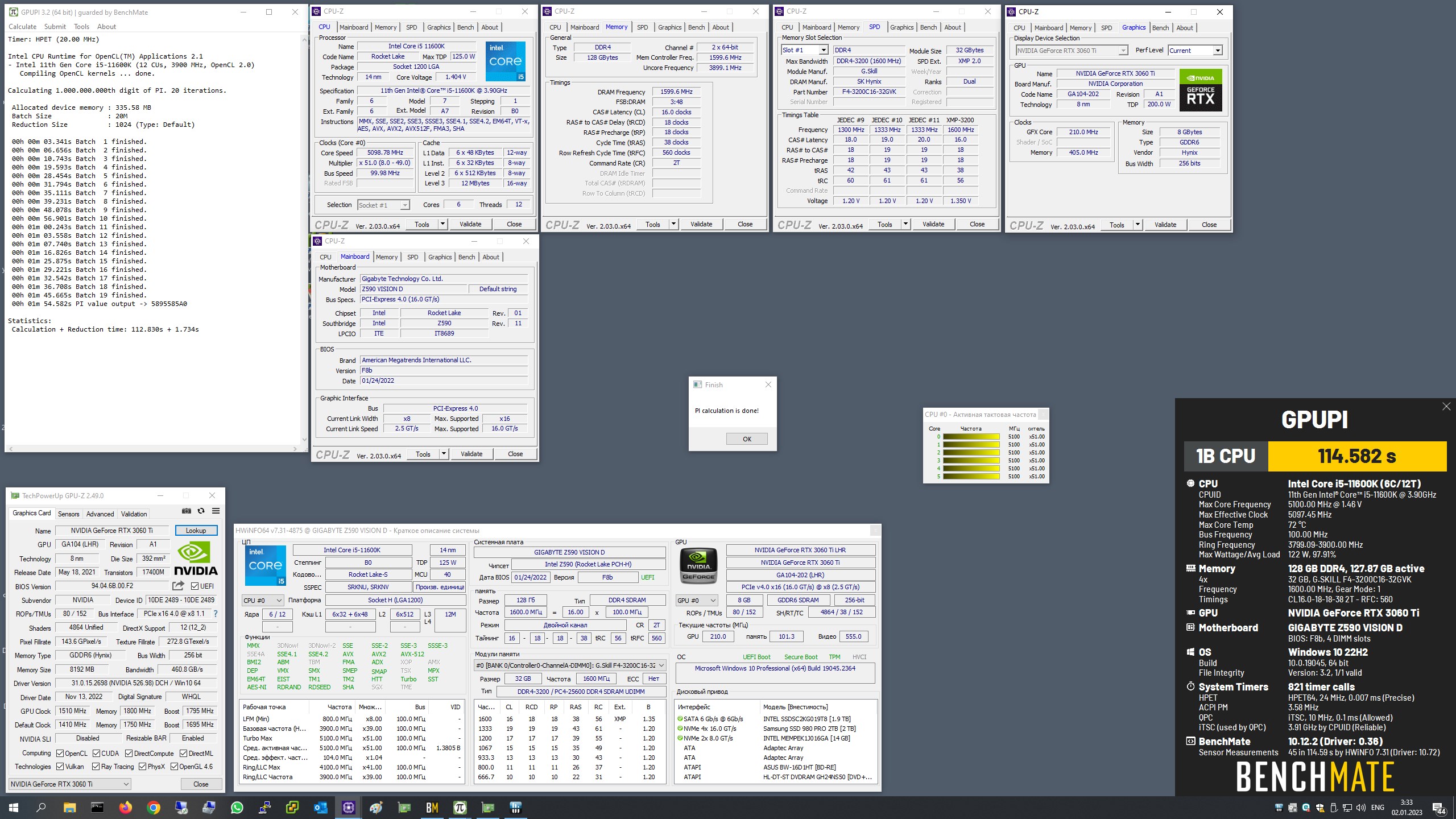Open GPU-Z graphics card selector dropdown
The height and width of the screenshot is (819, 1456).
pyautogui.click(x=70, y=784)
